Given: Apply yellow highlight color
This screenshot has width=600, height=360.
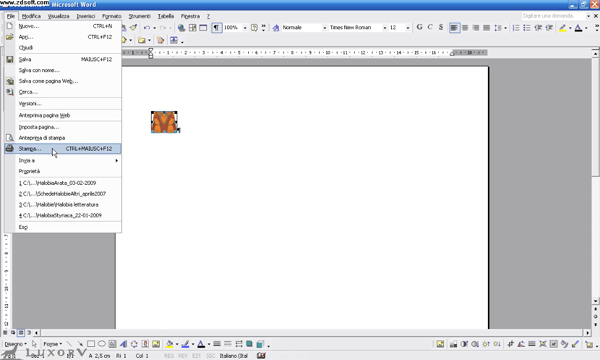Looking at the screenshot, I should 562,28.
